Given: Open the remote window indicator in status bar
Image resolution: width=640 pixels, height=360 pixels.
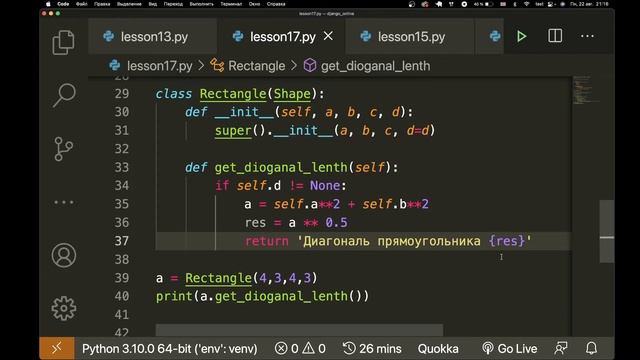Looking at the screenshot, I should [57, 348].
